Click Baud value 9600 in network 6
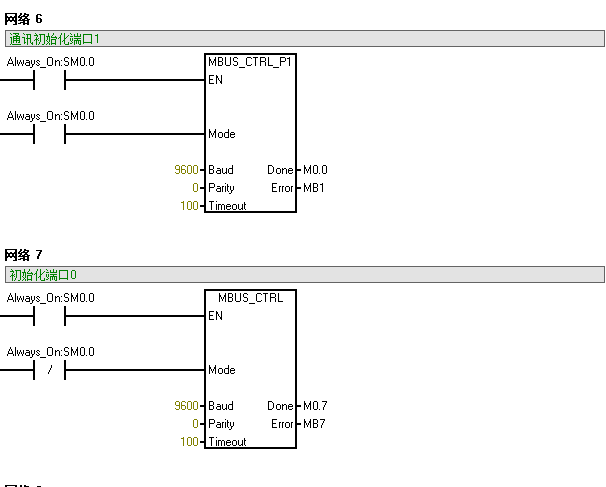The height and width of the screenshot is (487, 606). pyautogui.click(x=186, y=170)
